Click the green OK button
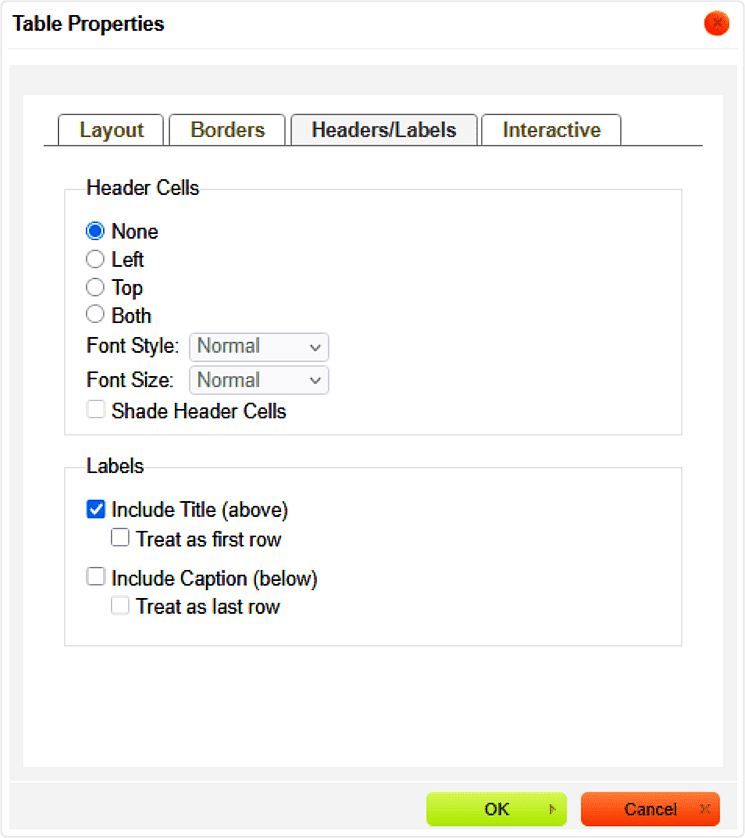Screen dimensions: 745x838 495,809
